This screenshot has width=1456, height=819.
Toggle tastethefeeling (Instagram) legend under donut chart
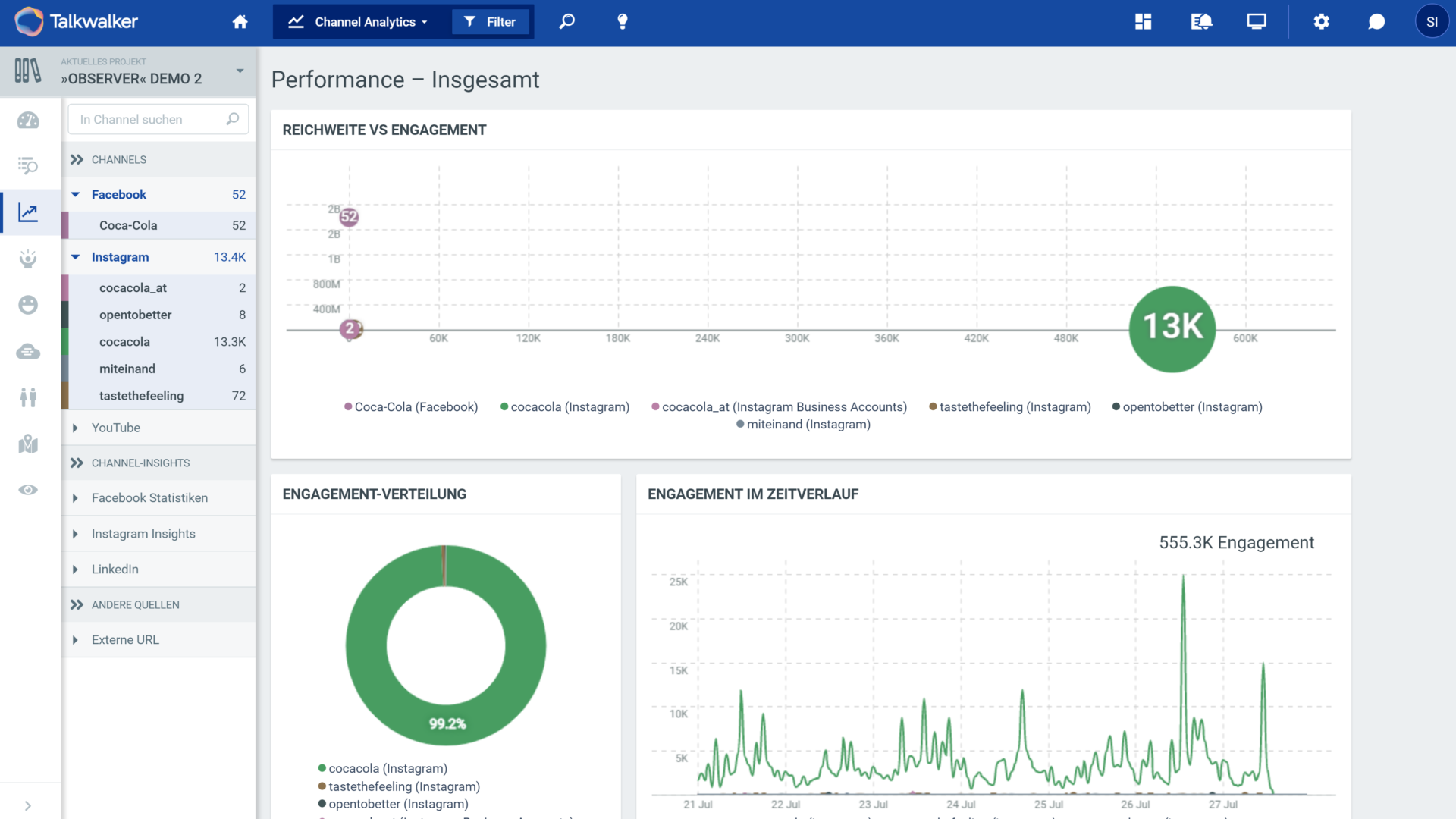click(x=399, y=787)
